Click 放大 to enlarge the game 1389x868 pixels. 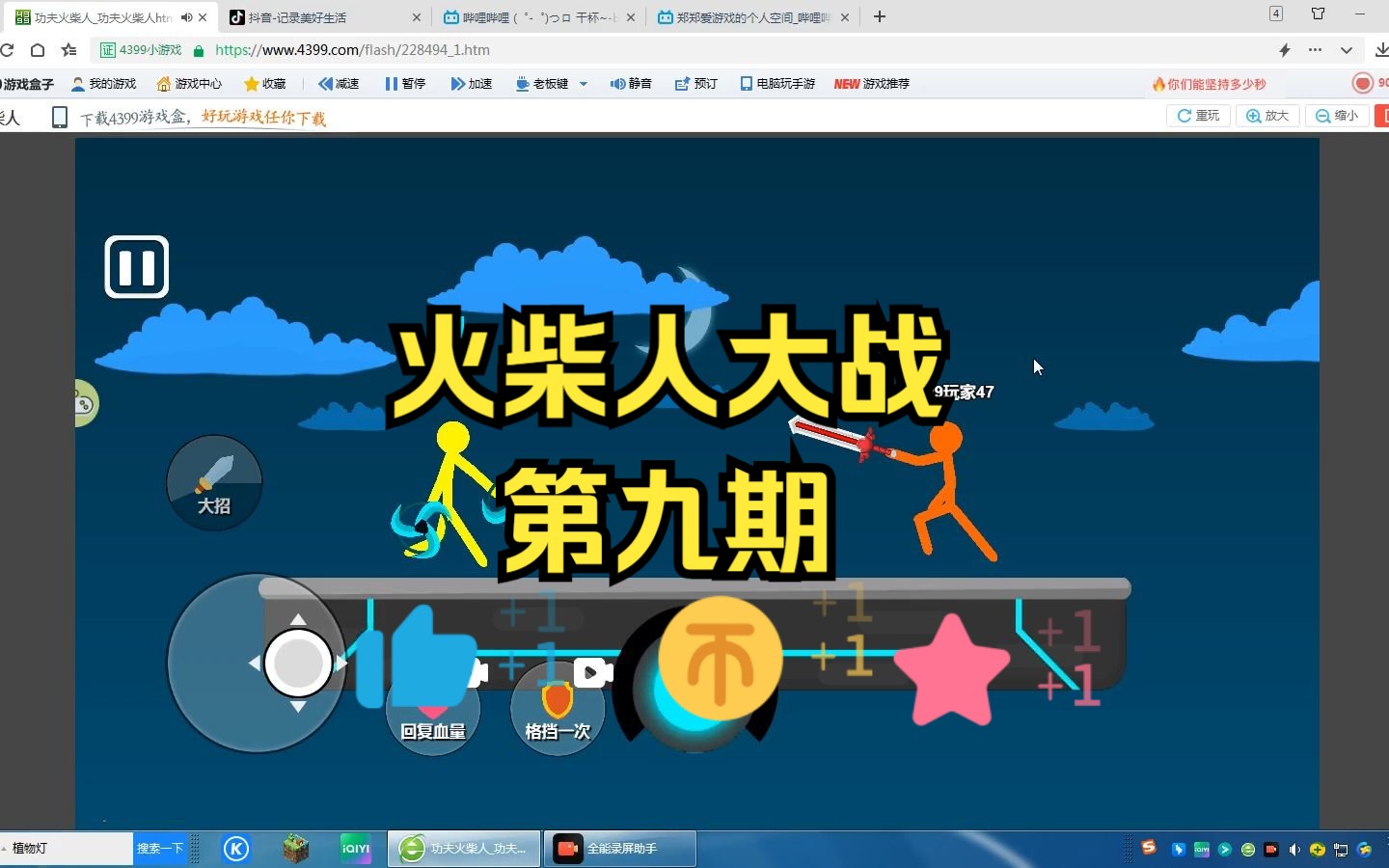click(1267, 116)
